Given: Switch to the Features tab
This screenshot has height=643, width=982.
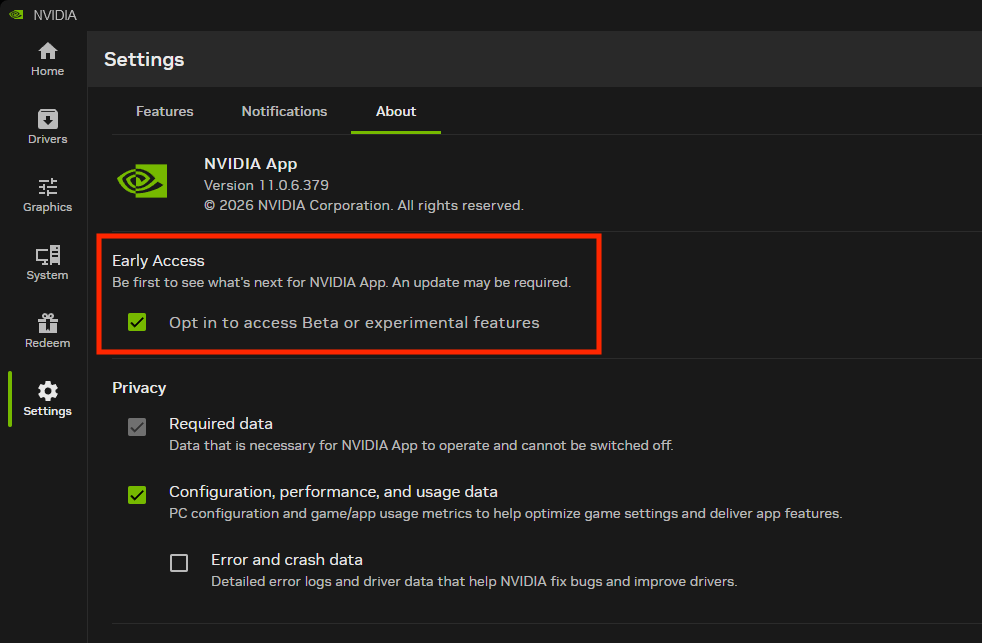Looking at the screenshot, I should tap(164, 111).
